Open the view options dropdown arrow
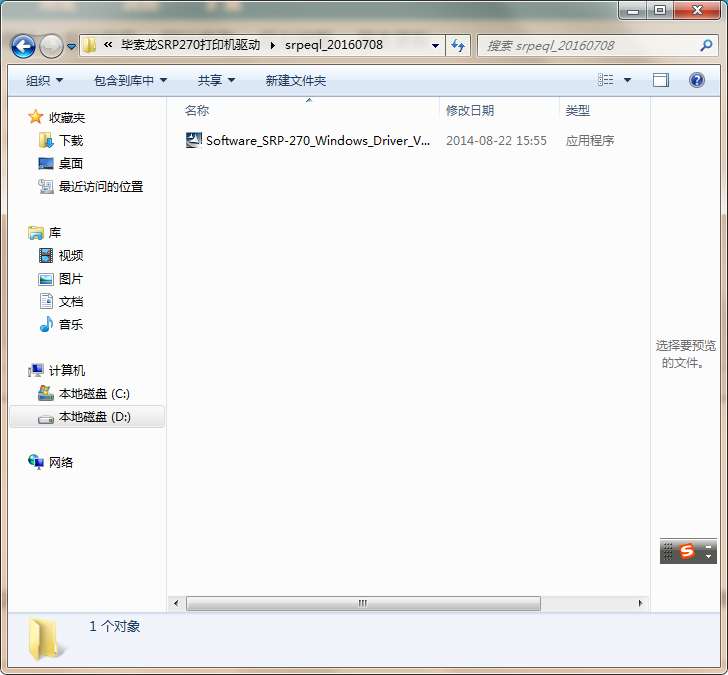728x675 pixels. [x=627, y=80]
